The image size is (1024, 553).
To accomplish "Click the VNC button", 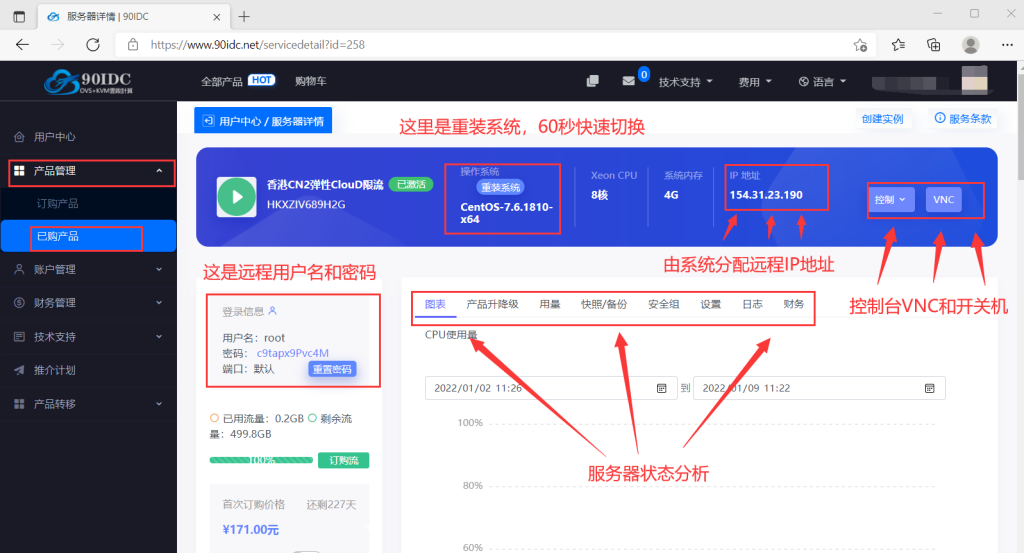I will [944, 200].
